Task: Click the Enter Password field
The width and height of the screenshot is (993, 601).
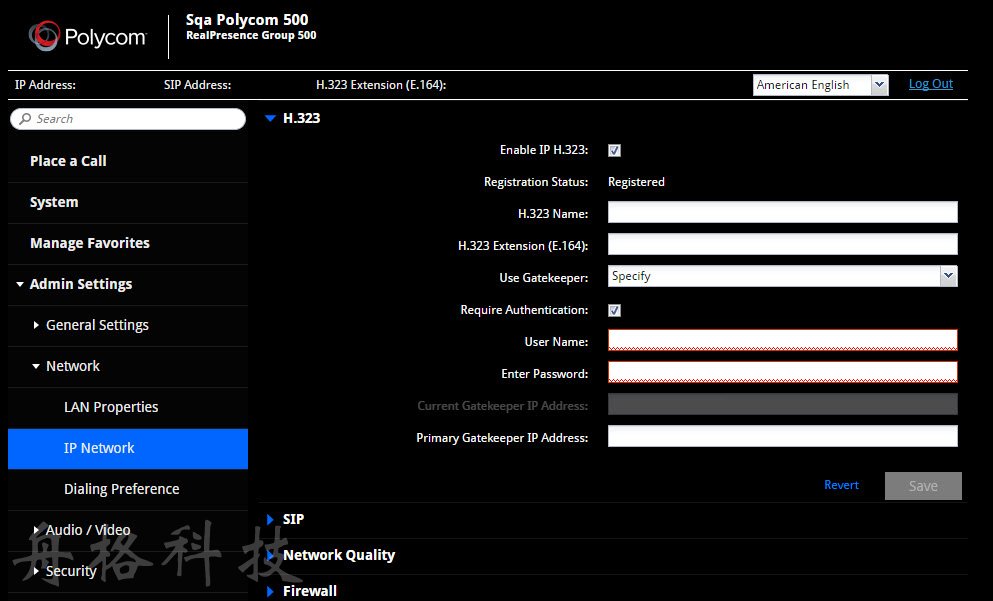Action: [x=783, y=372]
